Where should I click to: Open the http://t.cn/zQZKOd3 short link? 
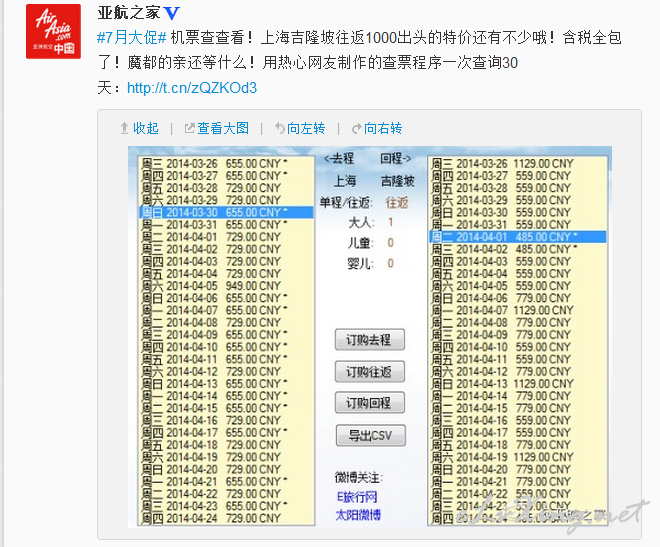[x=192, y=88]
